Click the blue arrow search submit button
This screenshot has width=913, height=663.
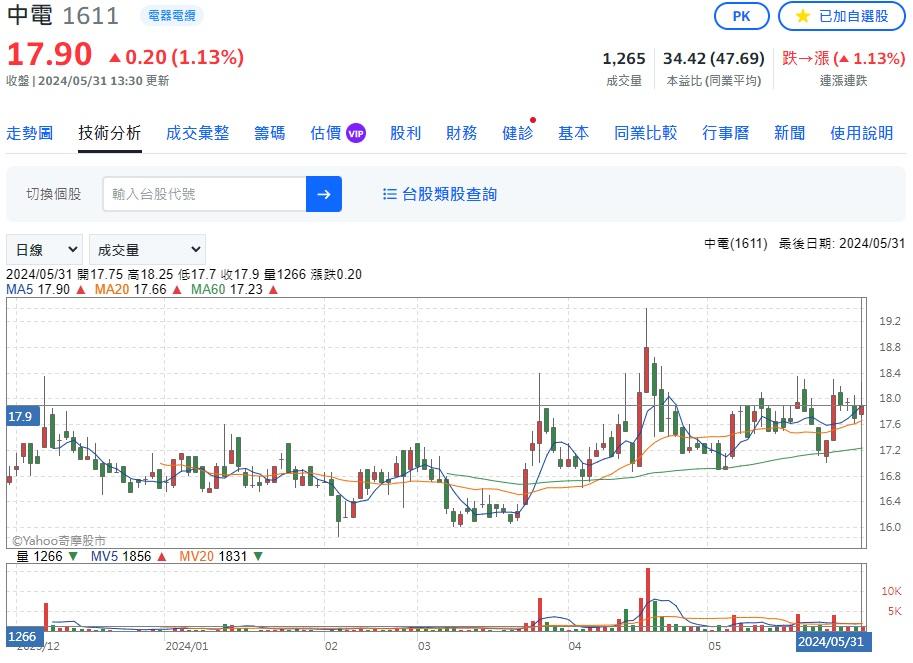(324, 194)
